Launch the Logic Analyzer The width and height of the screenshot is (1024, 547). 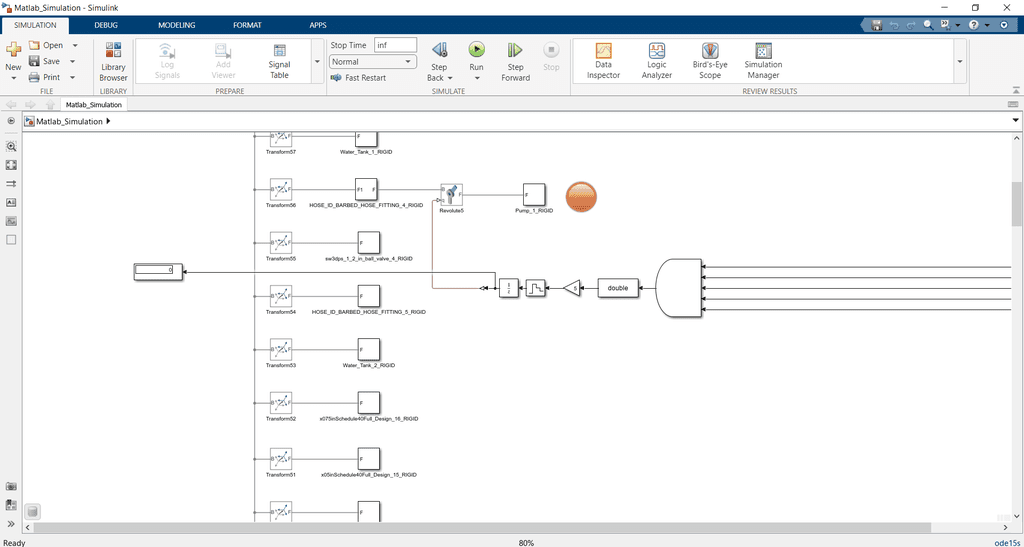tap(656, 60)
